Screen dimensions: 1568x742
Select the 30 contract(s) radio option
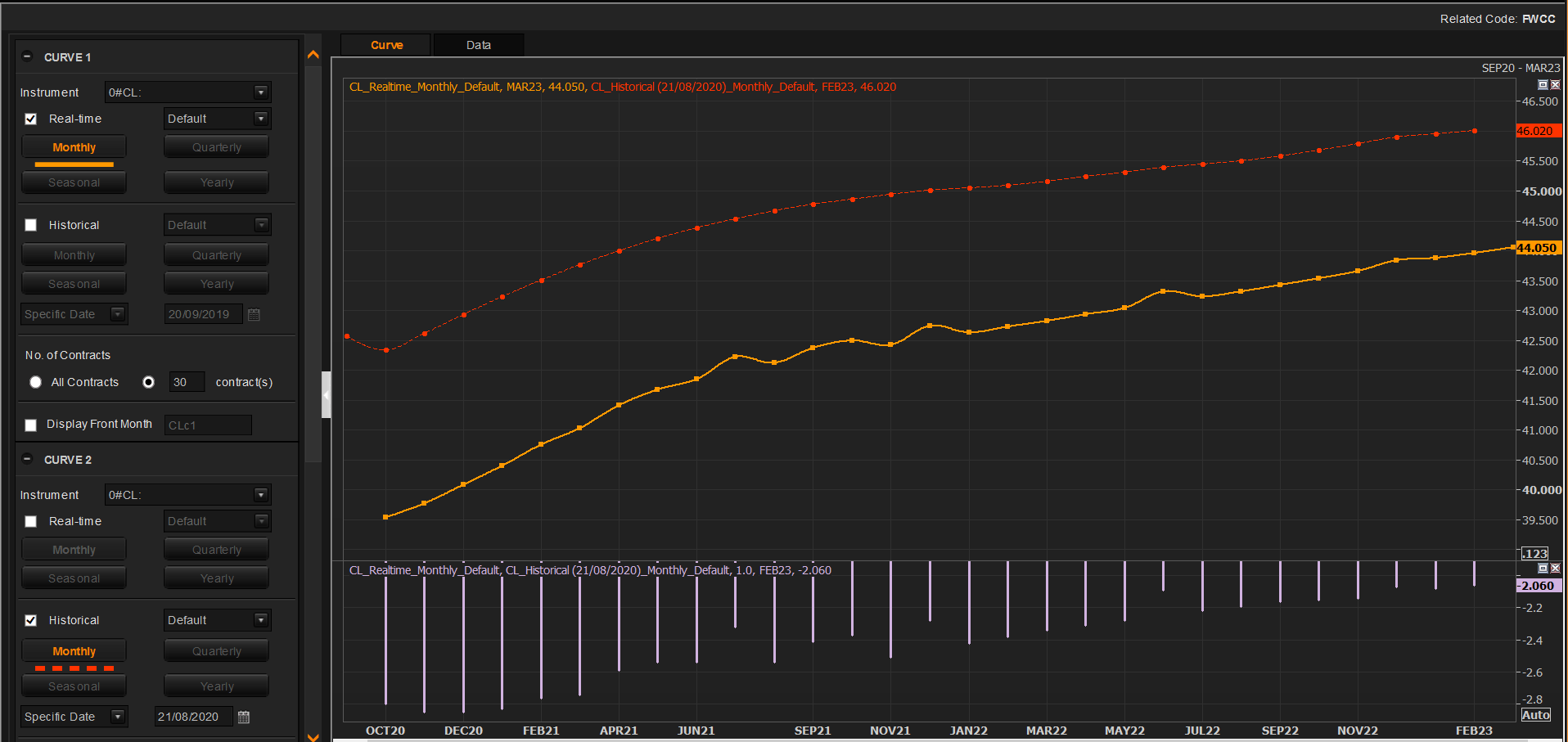(x=148, y=382)
